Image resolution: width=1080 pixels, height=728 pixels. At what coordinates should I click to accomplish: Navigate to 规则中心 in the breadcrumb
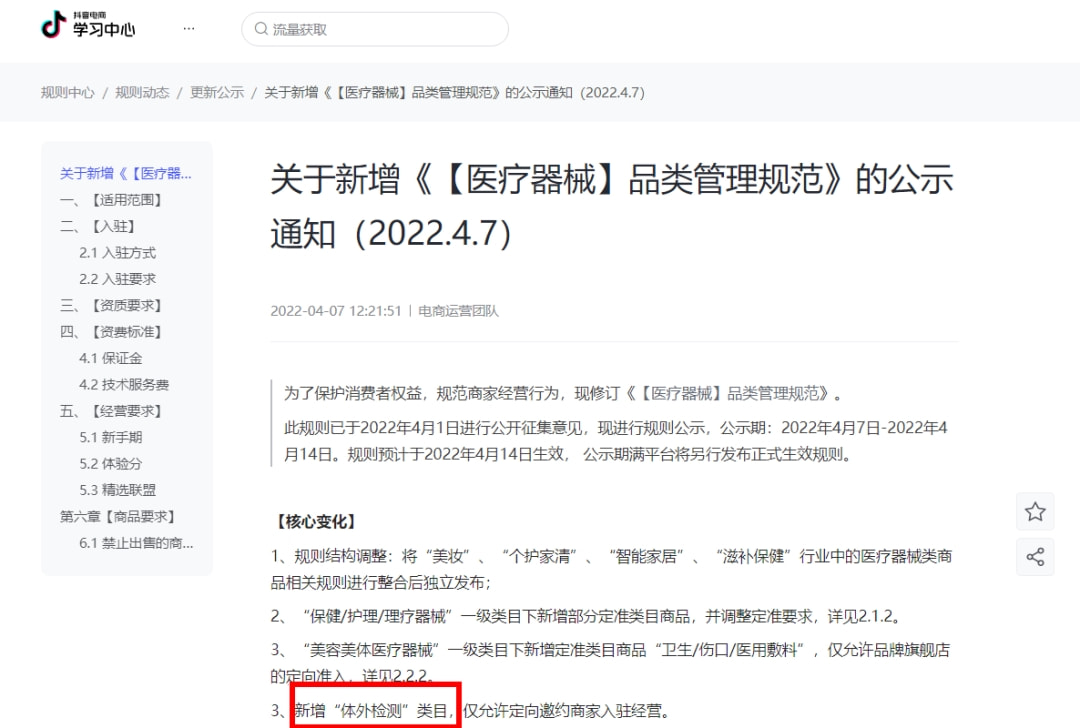65,91
